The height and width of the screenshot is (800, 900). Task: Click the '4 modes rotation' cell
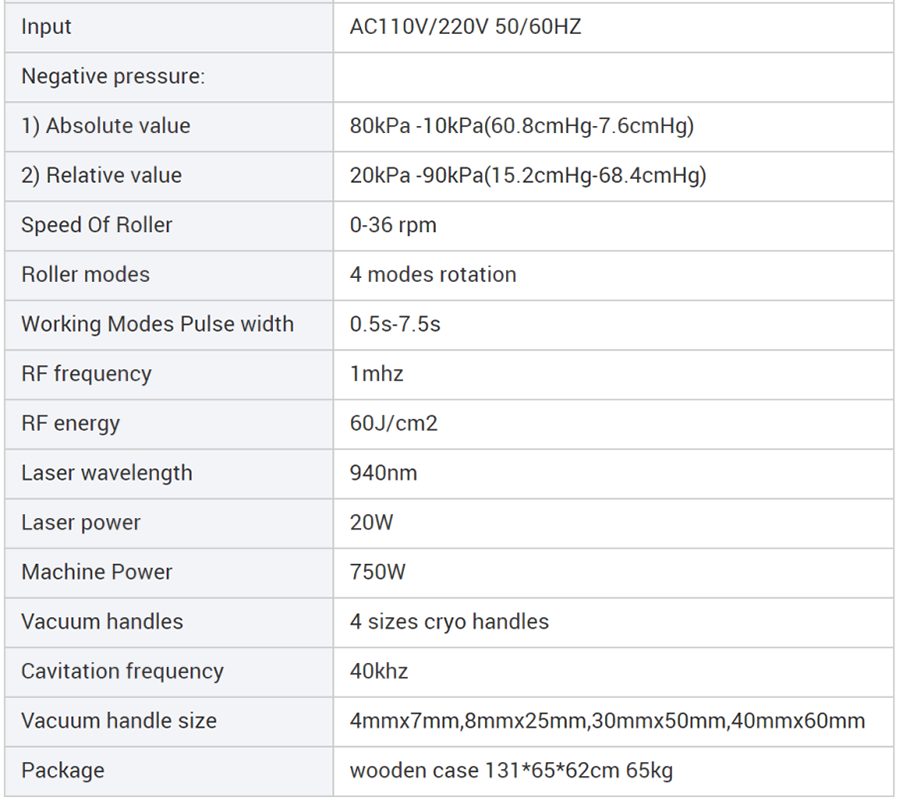433,275
